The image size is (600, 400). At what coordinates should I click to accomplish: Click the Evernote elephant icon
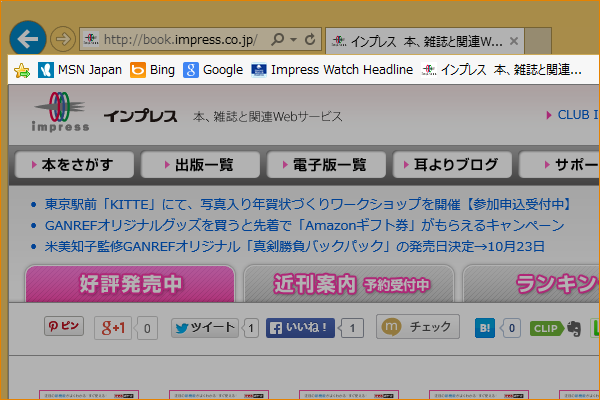pos(574,329)
